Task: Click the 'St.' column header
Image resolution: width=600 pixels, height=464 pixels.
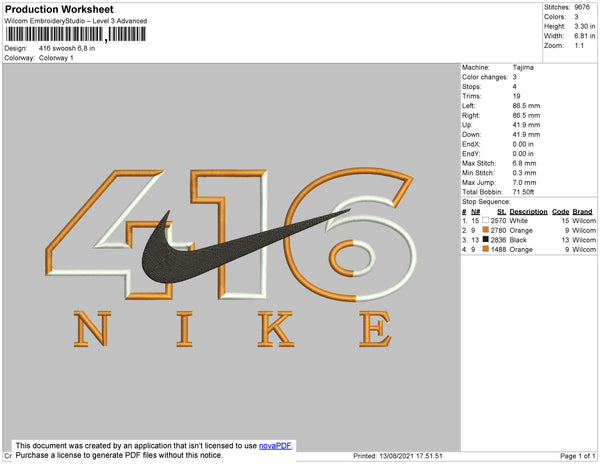Action: pos(502,212)
